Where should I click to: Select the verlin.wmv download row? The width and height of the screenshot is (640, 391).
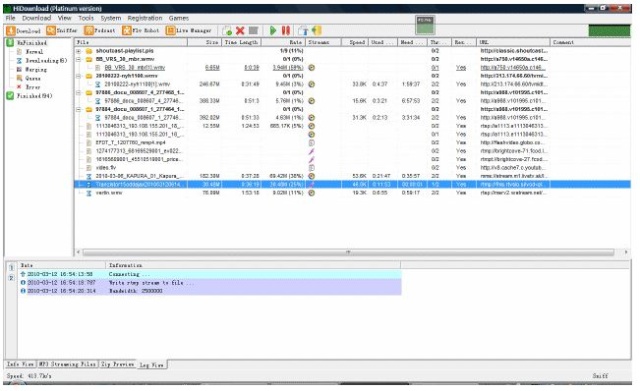point(353,193)
